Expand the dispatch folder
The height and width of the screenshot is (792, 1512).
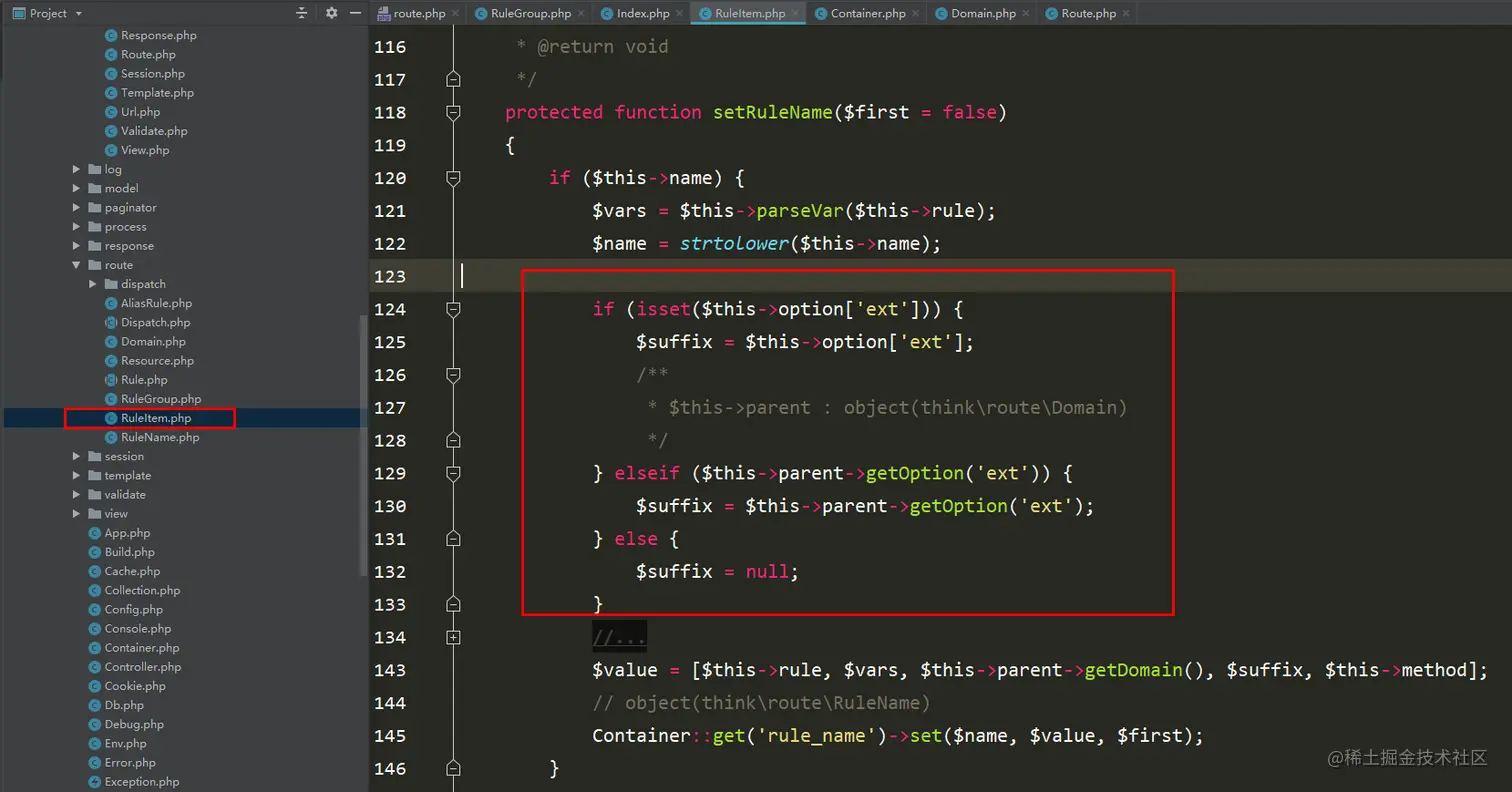tap(93, 284)
